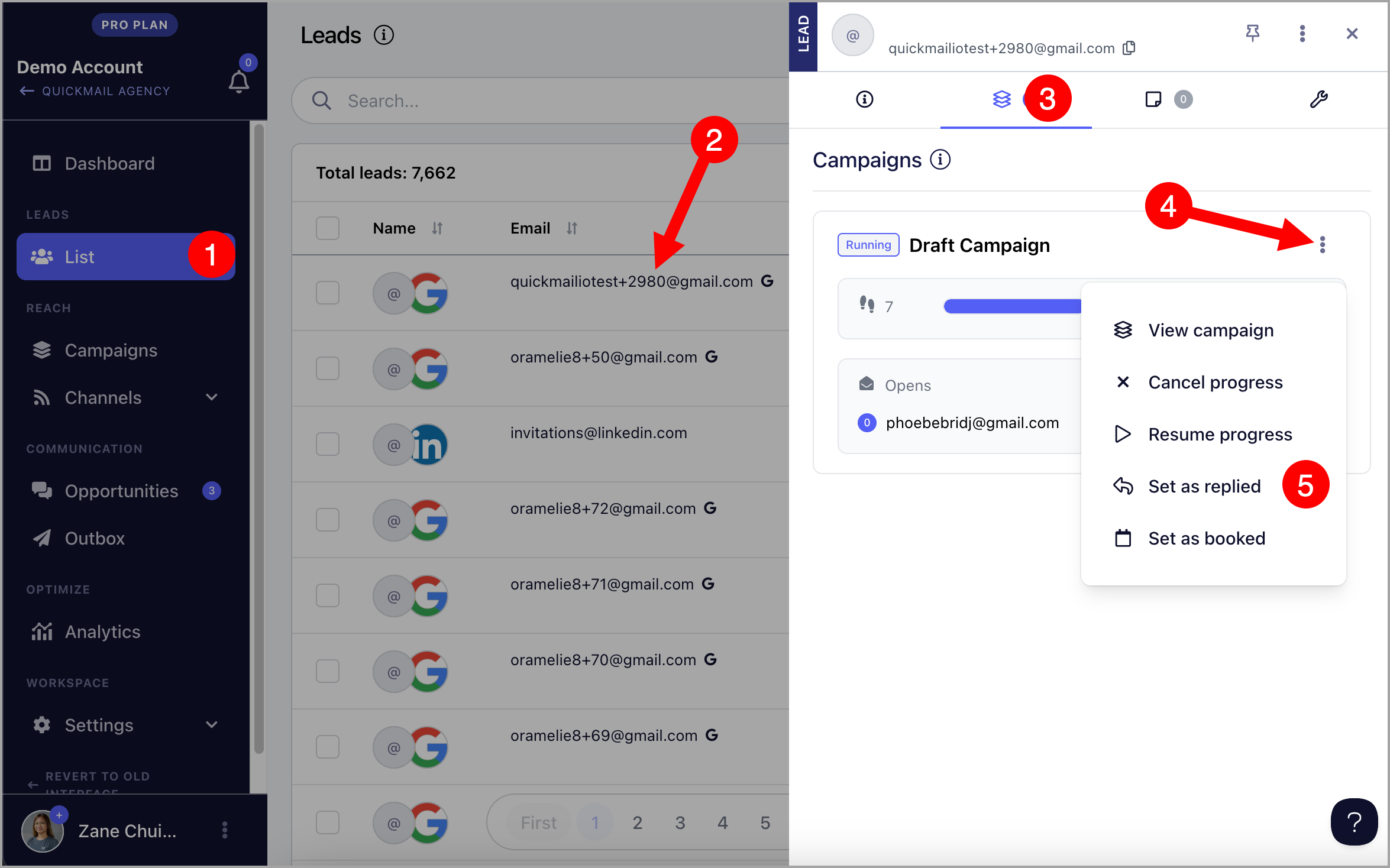Check the oramelie8+71 lead row
The width and height of the screenshot is (1390, 868).
328,595
